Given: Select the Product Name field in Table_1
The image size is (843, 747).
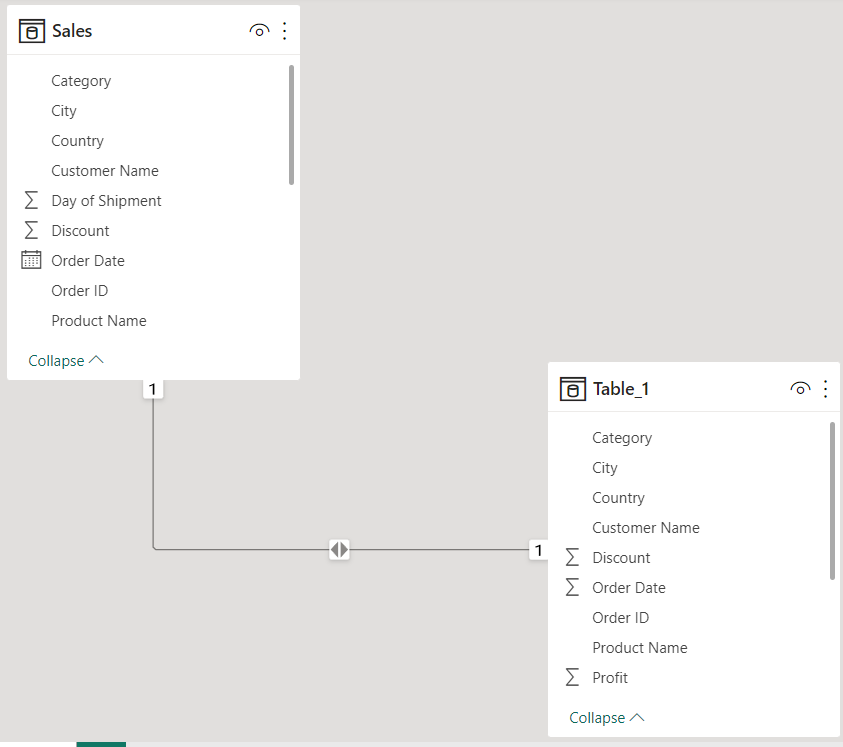Looking at the screenshot, I should tap(639, 647).
